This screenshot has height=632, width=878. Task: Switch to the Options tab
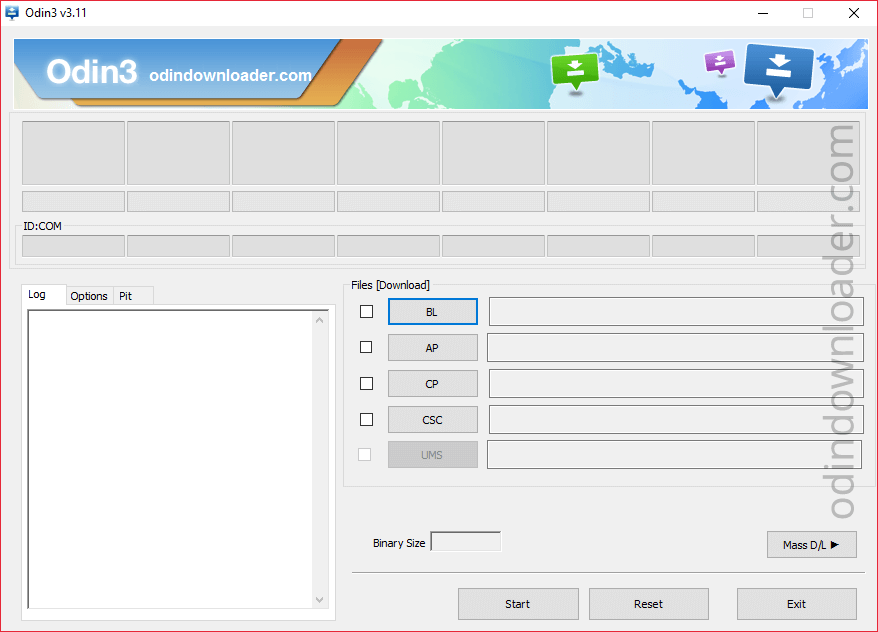click(89, 296)
